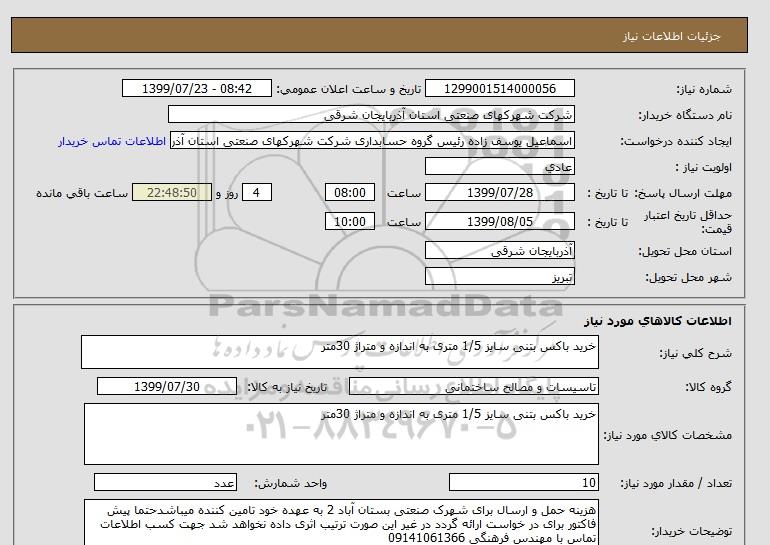This screenshot has width=770, height=545.
Task: Click the need date field 1399/07/30
Action: pos(167,386)
